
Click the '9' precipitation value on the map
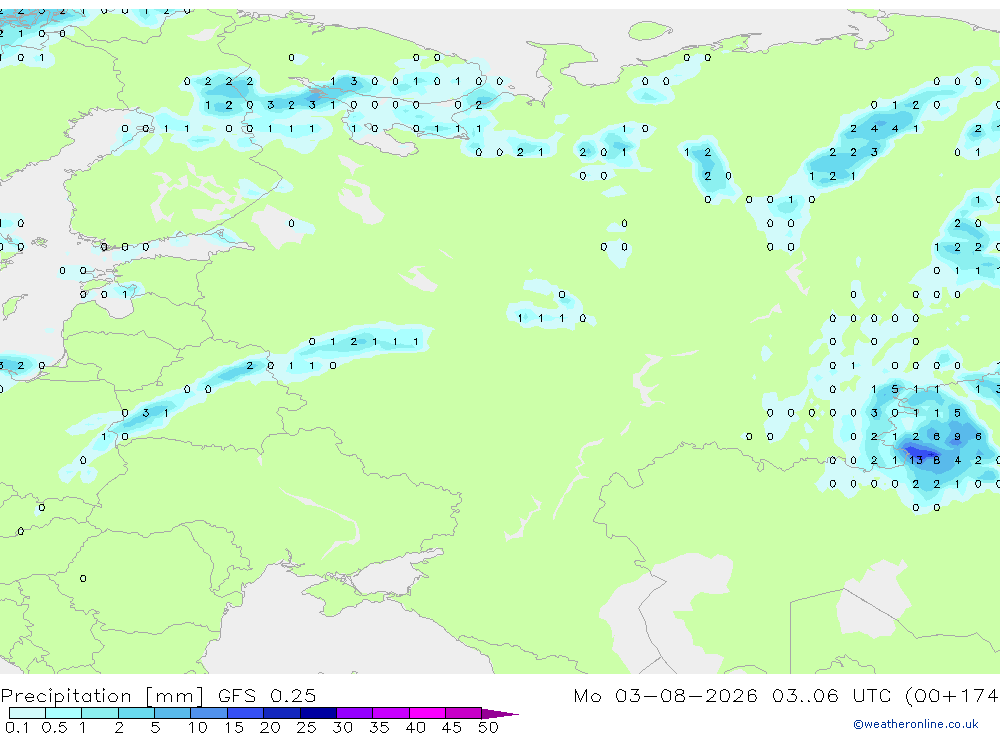957,436
